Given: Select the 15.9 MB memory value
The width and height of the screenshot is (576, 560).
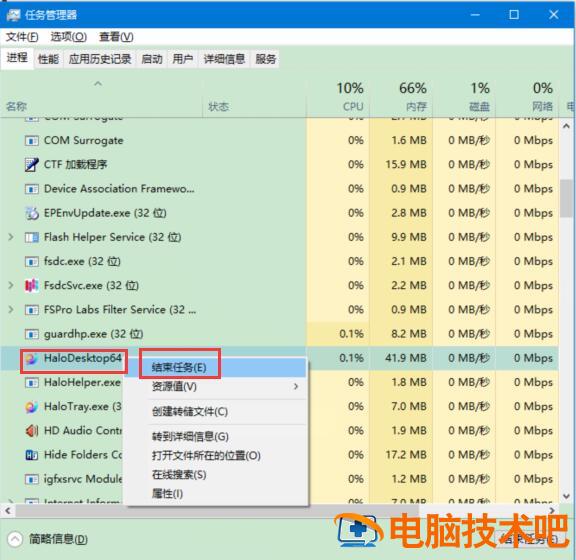Looking at the screenshot, I should point(406,164).
